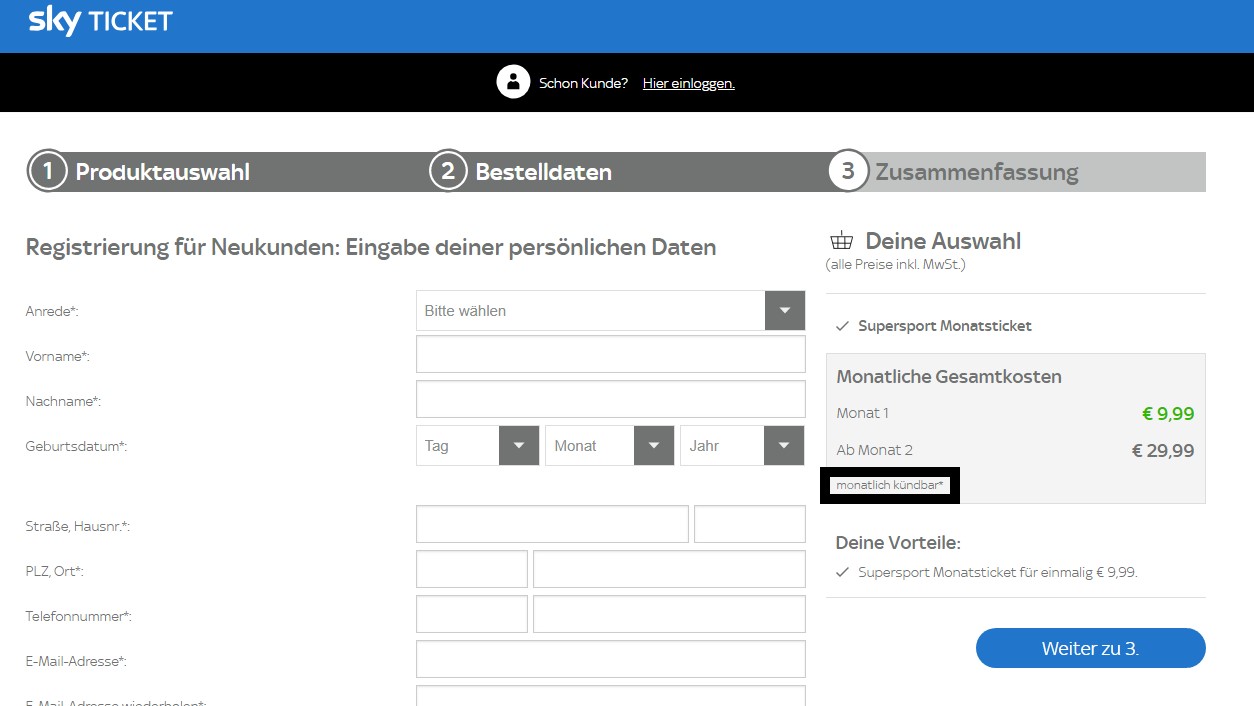
Task: Go to step 1 Produktauswahl
Action: tap(140, 171)
